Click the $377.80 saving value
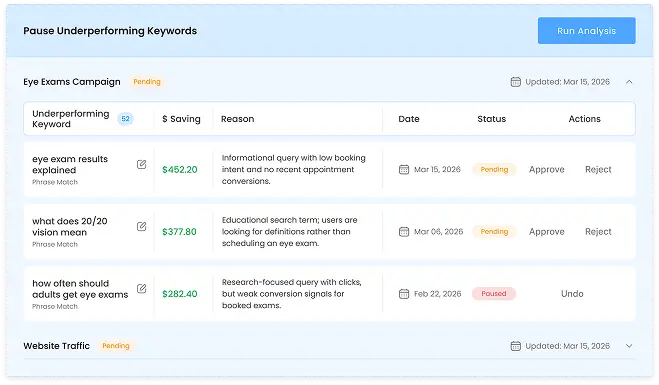This screenshot has width=659, height=385. [179, 232]
